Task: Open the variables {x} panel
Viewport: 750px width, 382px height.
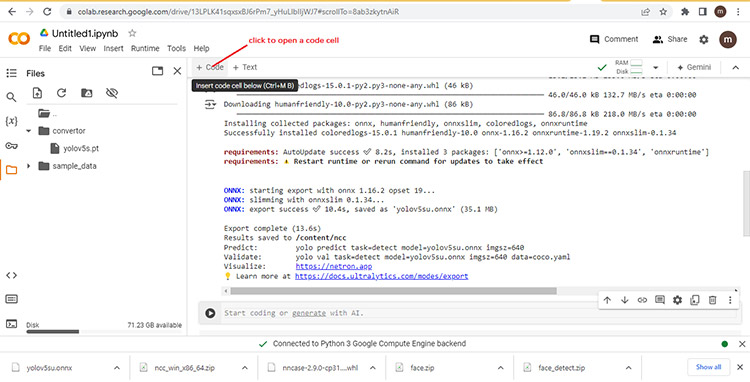Action: tap(11, 121)
